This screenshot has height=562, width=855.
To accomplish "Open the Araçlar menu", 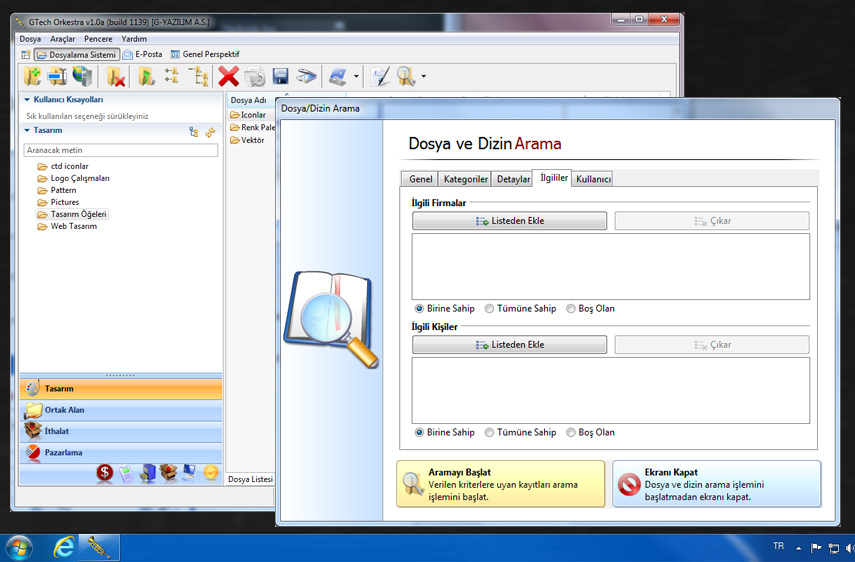I will point(62,39).
